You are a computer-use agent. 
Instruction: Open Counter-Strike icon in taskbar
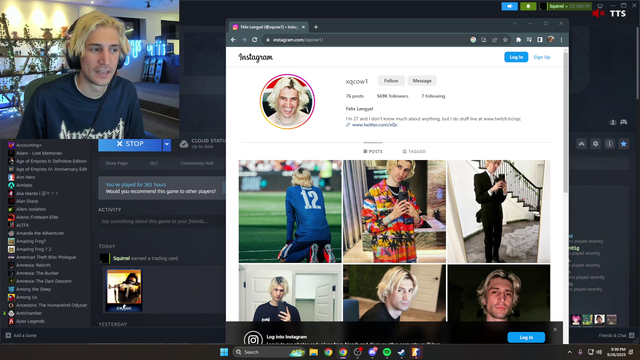pos(416,352)
